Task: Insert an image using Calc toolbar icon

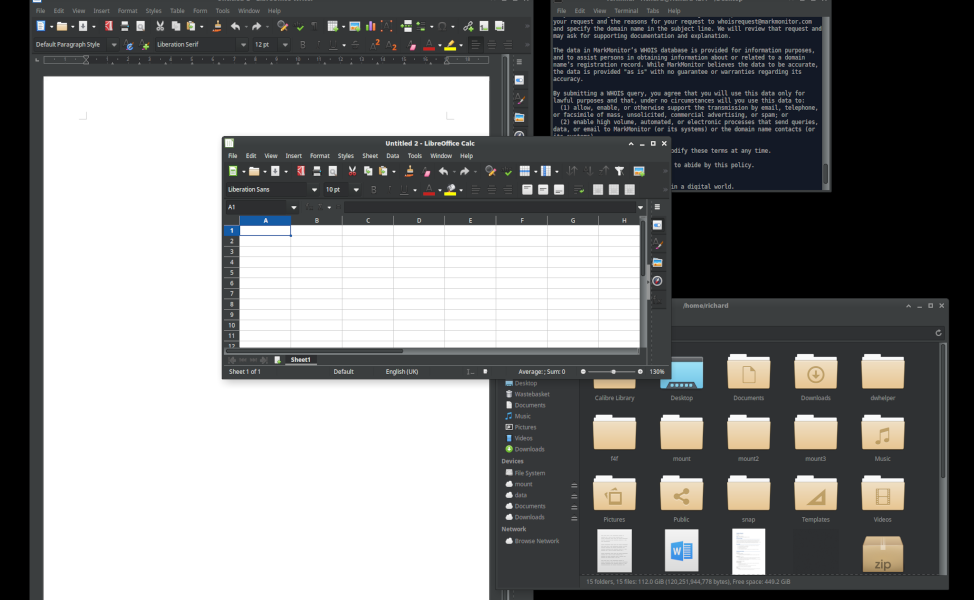Action: pos(639,171)
